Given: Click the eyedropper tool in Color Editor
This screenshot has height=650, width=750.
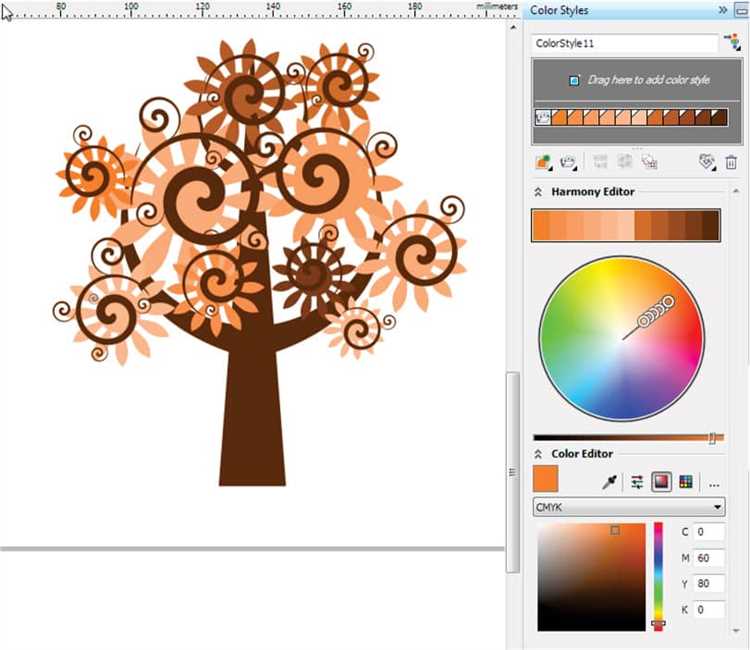Looking at the screenshot, I should coord(609,482).
